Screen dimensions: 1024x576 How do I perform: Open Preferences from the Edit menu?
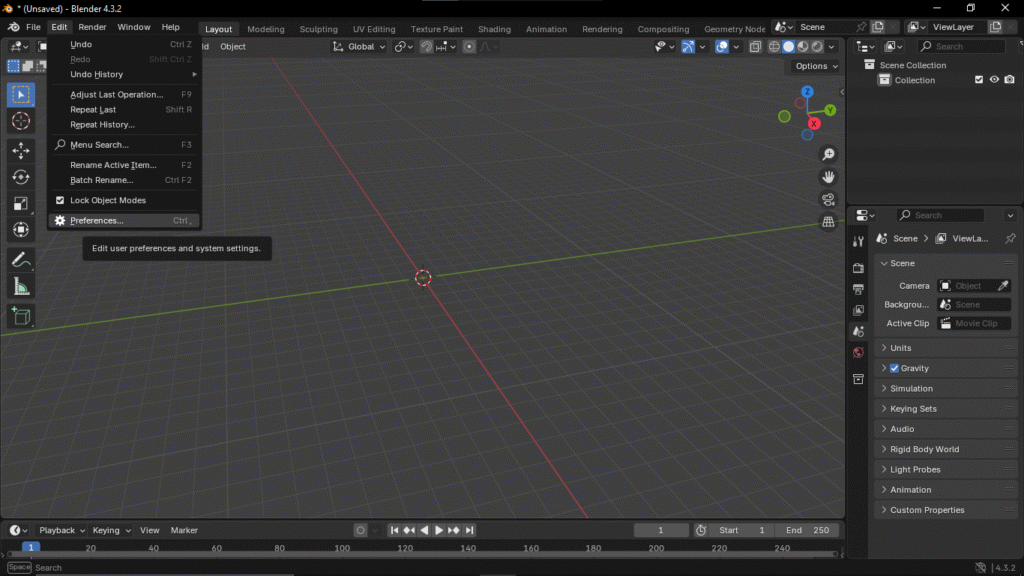[97, 221]
